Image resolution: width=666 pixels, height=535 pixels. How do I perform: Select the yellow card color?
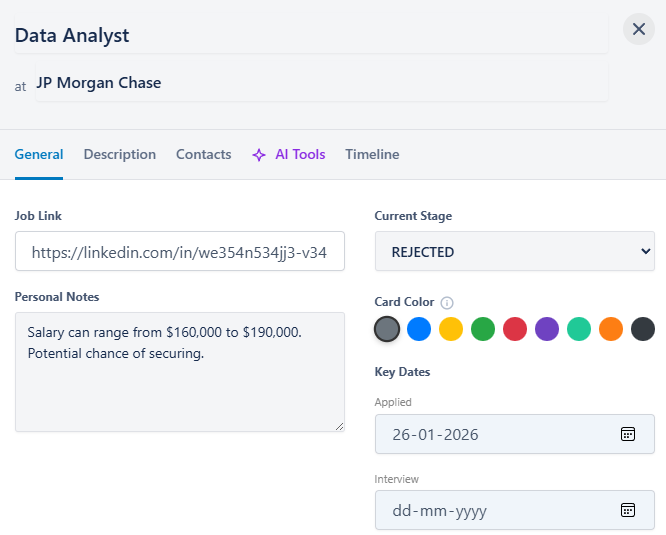pos(451,329)
